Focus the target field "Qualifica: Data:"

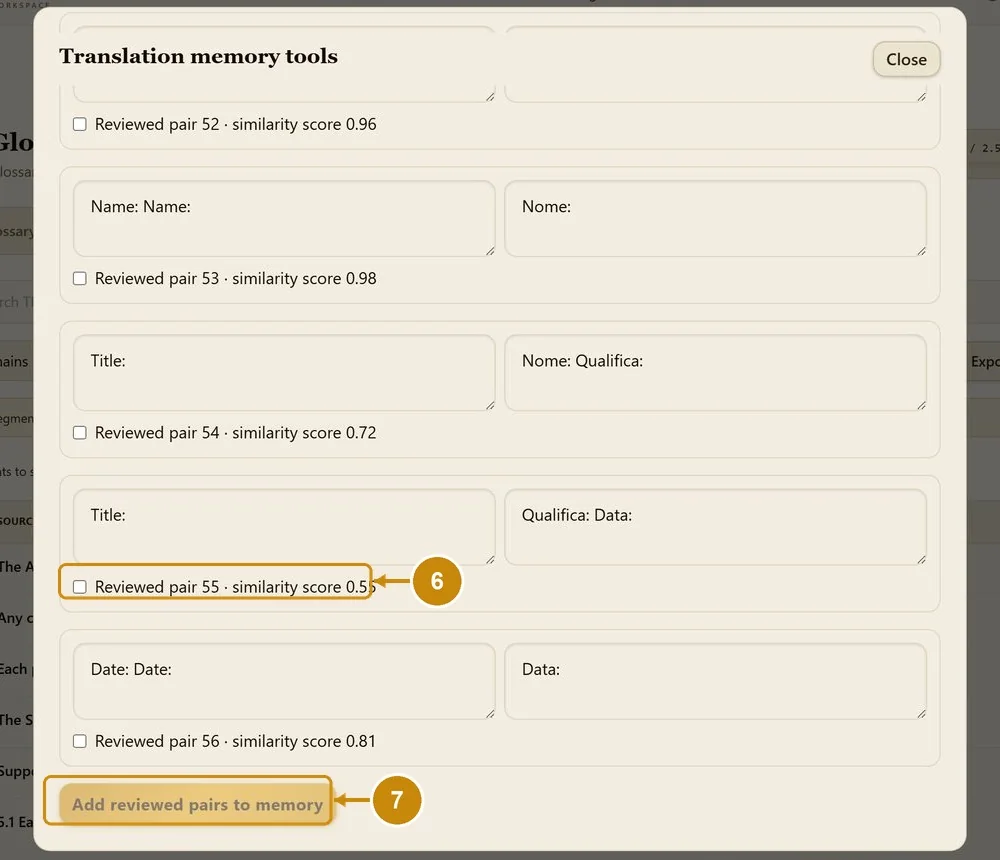click(x=716, y=528)
